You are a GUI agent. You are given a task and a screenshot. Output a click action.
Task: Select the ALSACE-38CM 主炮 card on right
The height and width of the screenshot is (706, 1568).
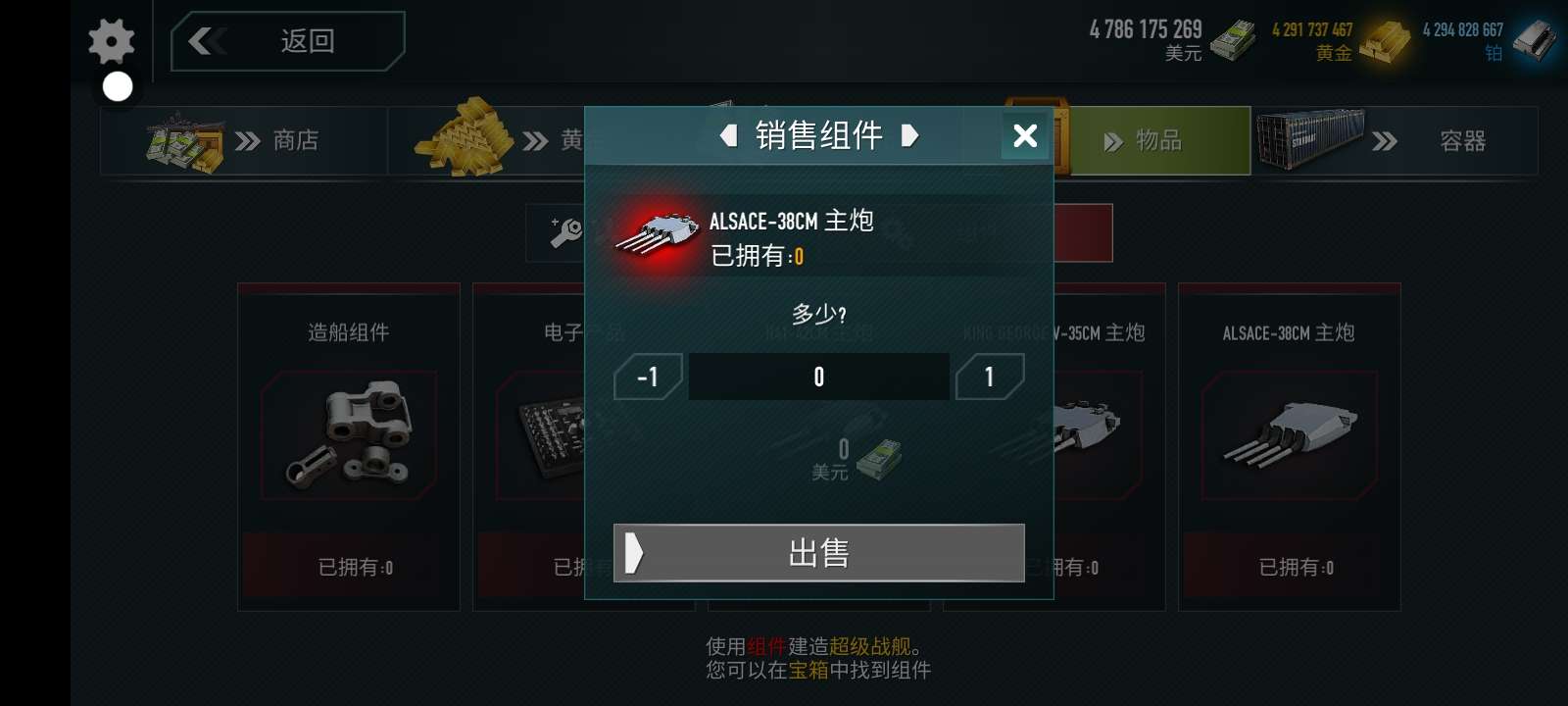[1289, 447]
